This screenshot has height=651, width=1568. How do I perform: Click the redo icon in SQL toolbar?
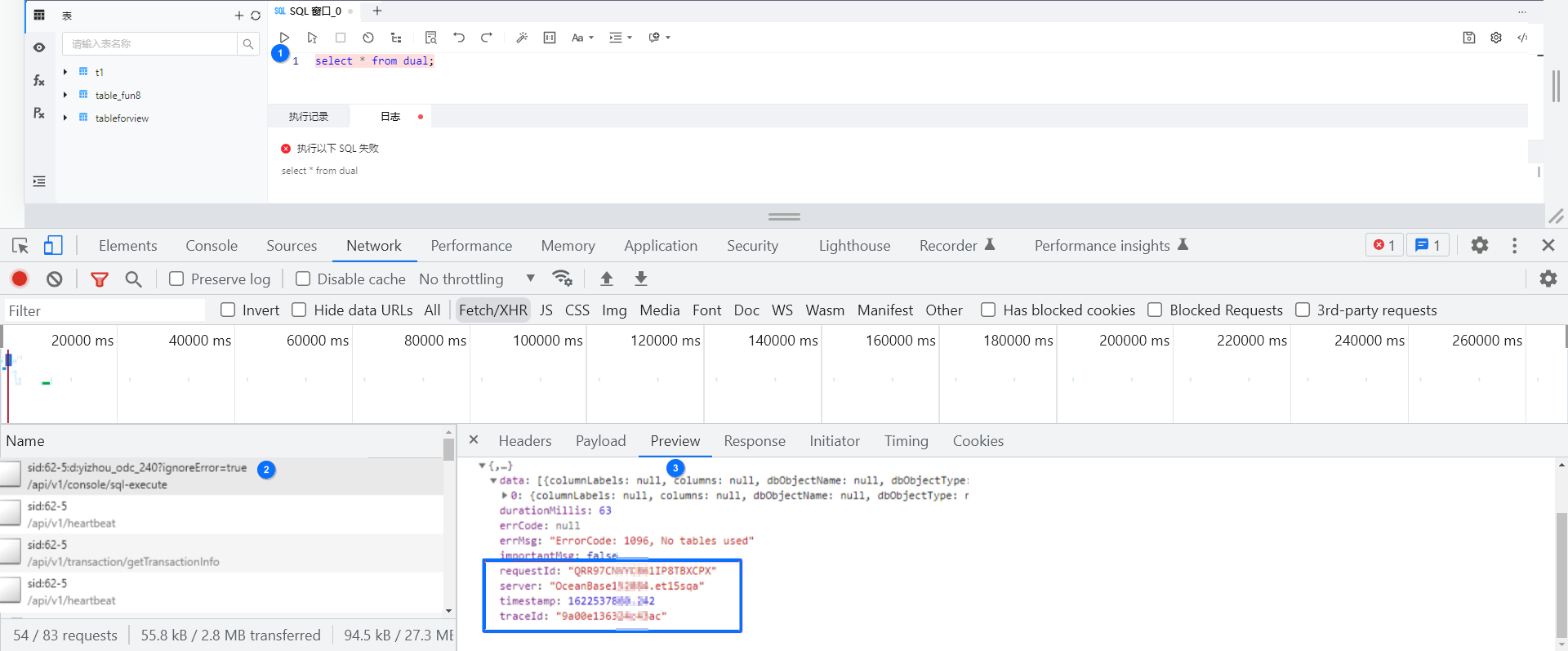click(x=487, y=38)
